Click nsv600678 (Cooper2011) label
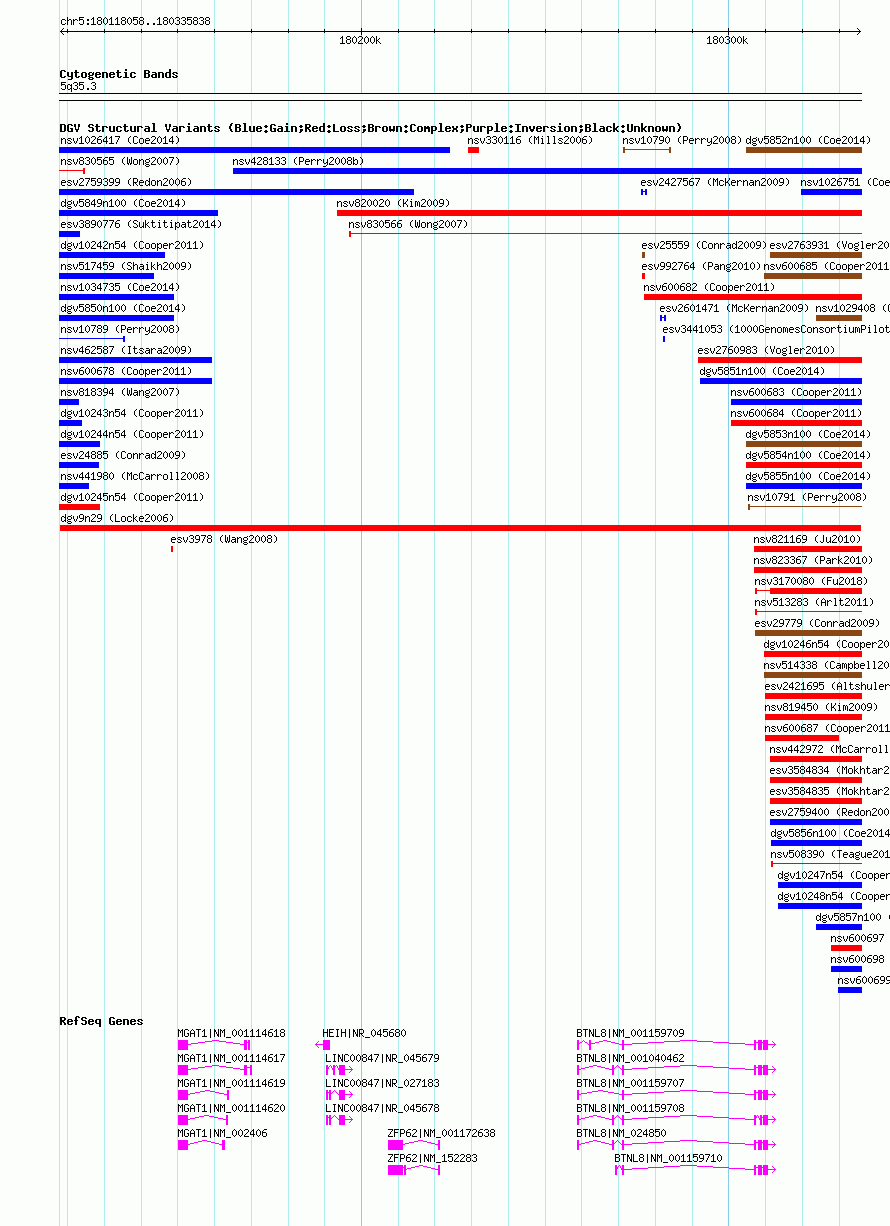 (125, 372)
